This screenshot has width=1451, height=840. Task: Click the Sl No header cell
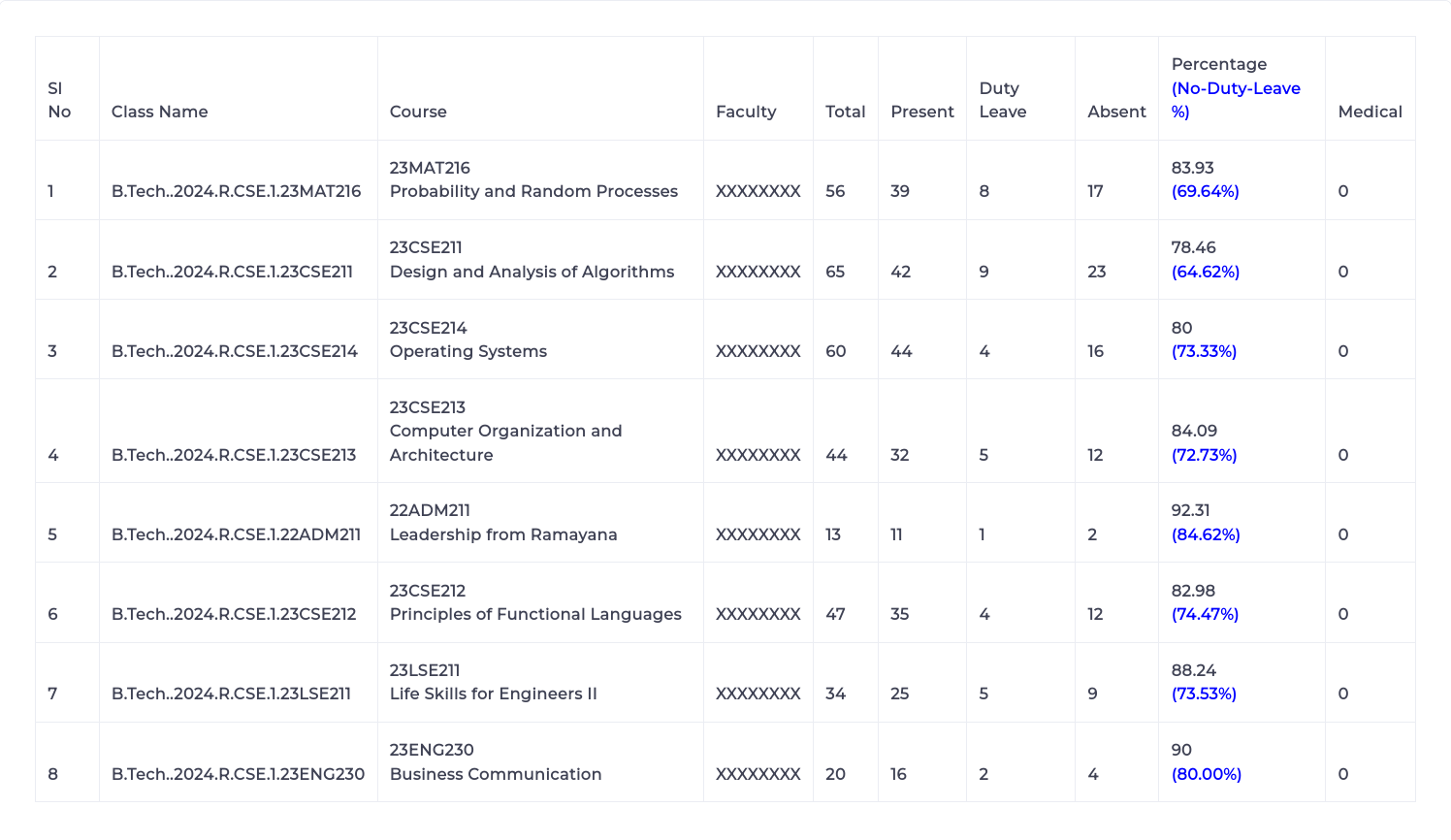click(59, 100)
